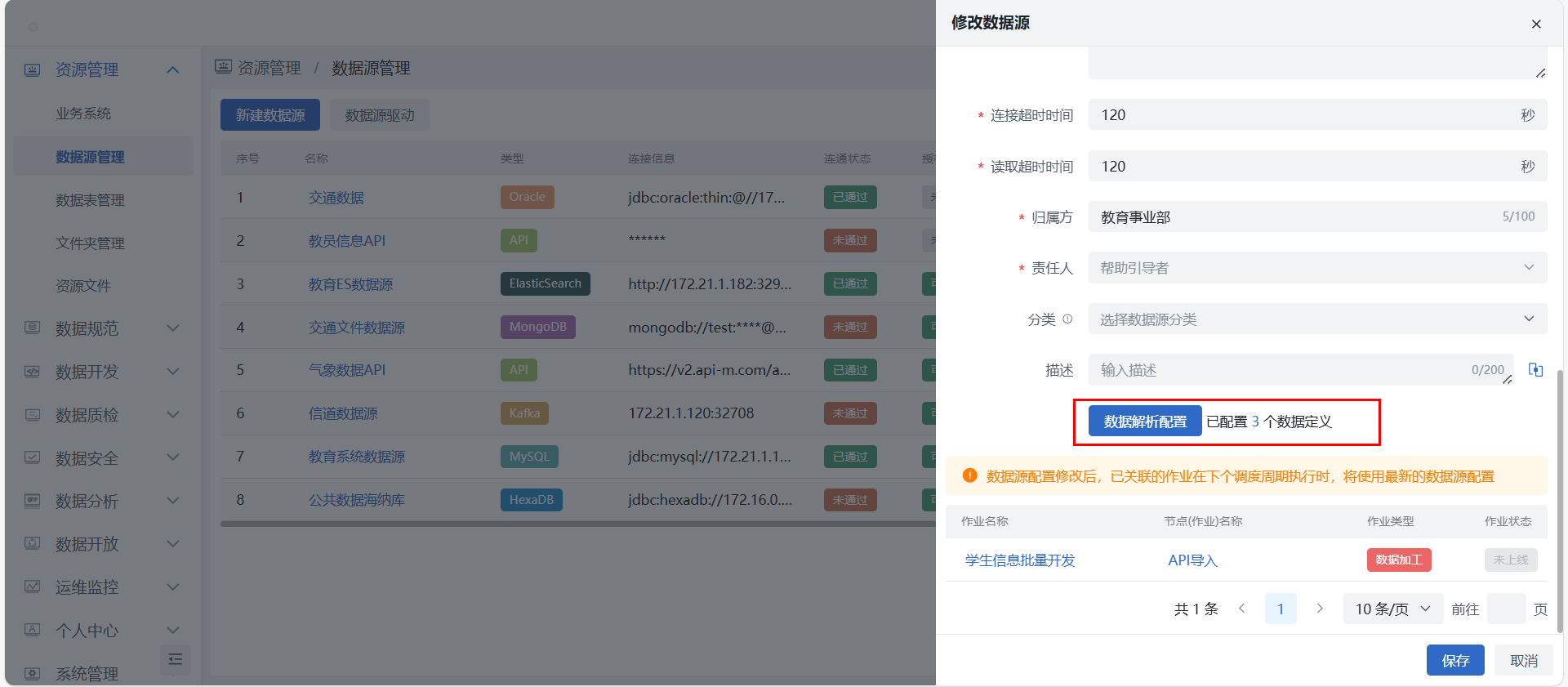The height and width of the screenshot is (687, 1568).
Task: Click the 未上线 status tag
Action: pyautogui.click(x=1511, y=560)
